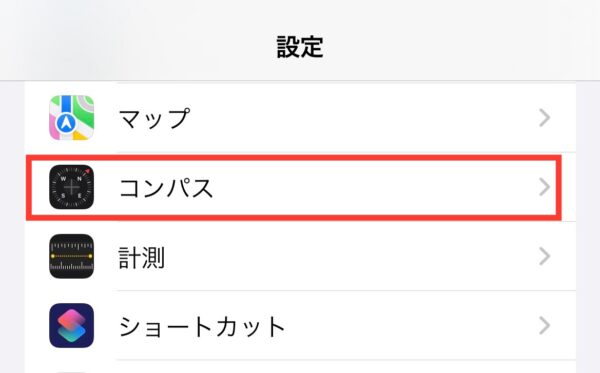The width and height of the screenshot is (600, 373).
Task: Tap the Compass app icon
Action: 72,187
